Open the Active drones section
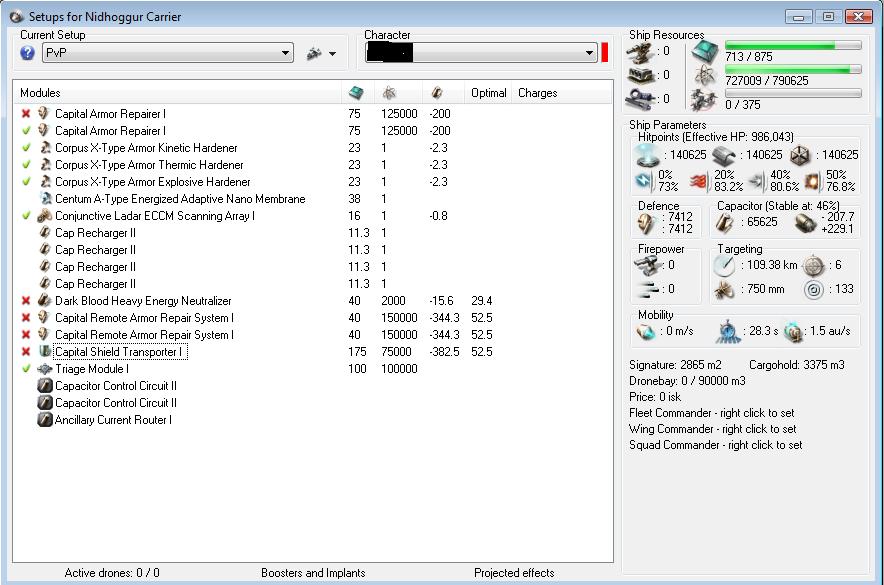The width and height of the screenshot is (884, 585). point(112,573)
